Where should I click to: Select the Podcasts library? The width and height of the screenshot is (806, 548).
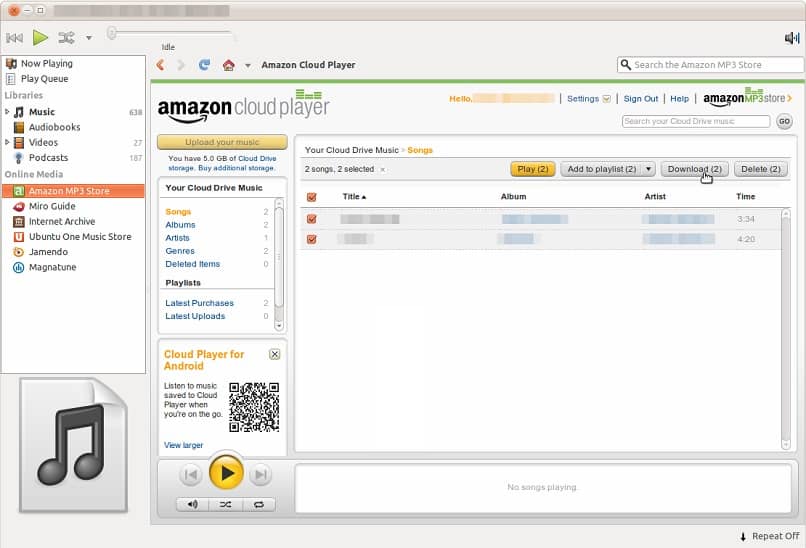click(x=48, y=158)
